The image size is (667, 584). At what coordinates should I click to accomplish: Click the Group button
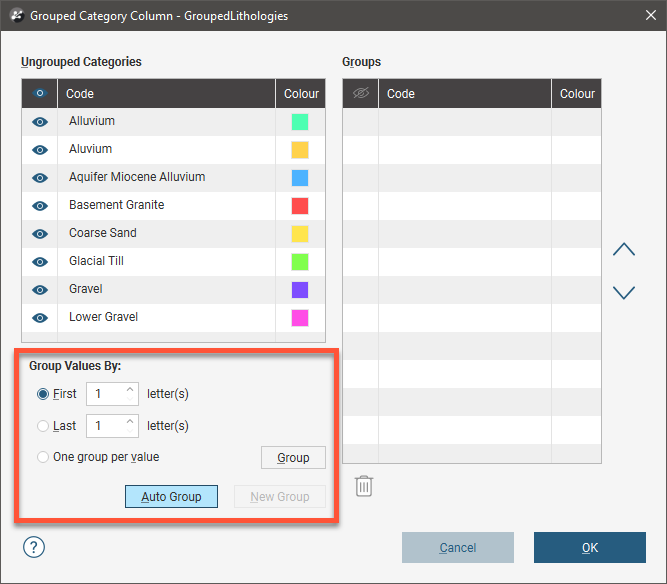point(293,458)
